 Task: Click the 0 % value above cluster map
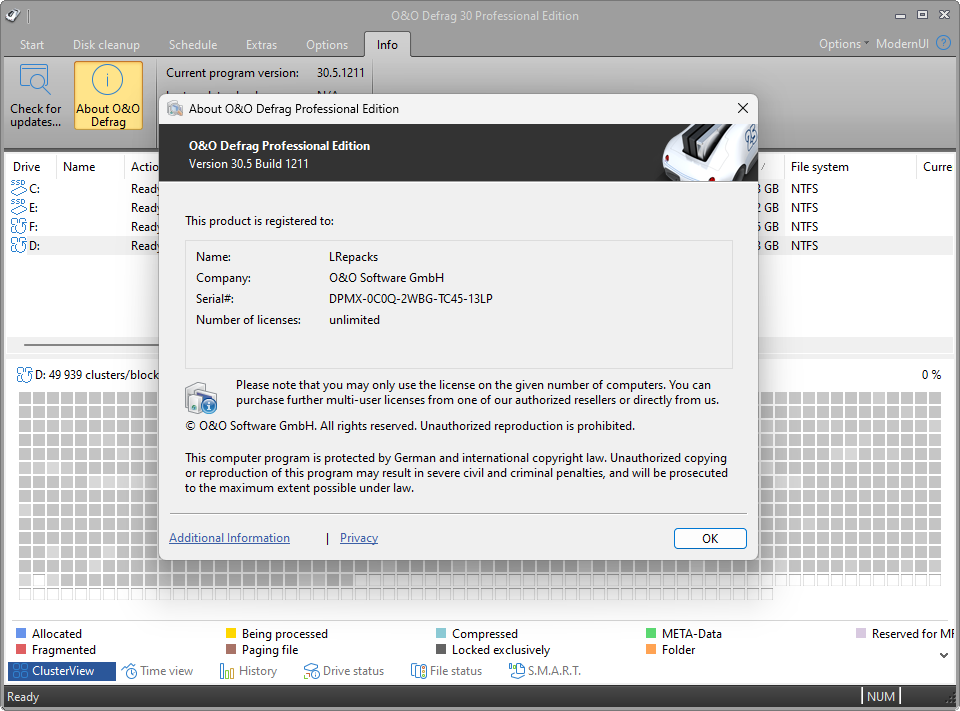tap(931, 374)
